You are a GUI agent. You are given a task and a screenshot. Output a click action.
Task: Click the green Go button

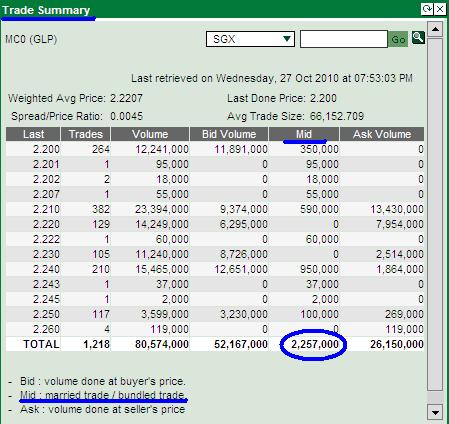click(398, 39)
